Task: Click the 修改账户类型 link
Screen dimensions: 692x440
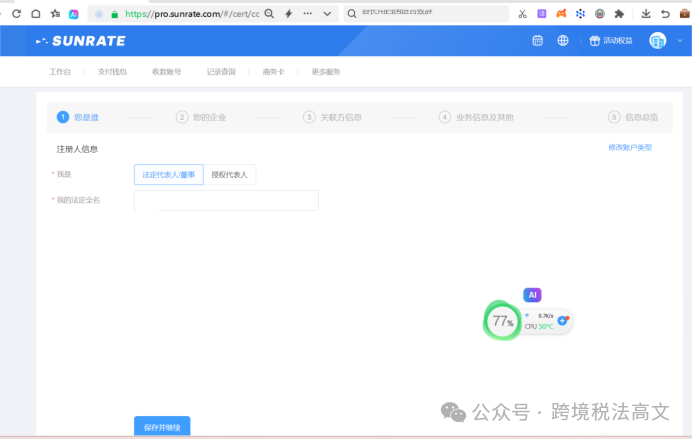Action: click(630, 147)
